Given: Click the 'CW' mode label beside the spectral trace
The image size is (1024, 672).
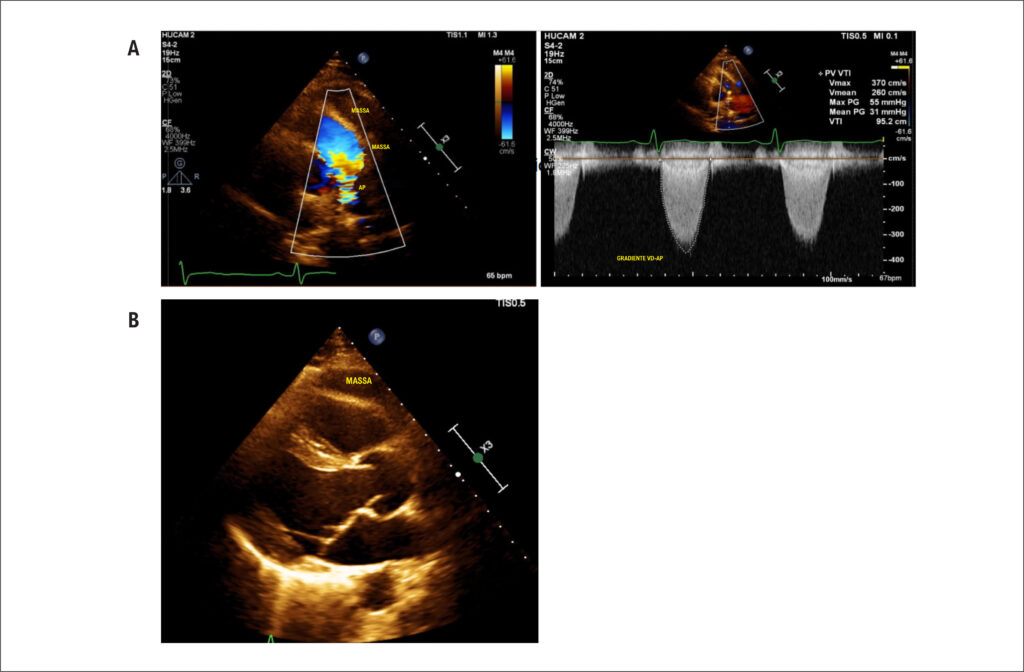Looking at the screenshot, I should 551,153.
